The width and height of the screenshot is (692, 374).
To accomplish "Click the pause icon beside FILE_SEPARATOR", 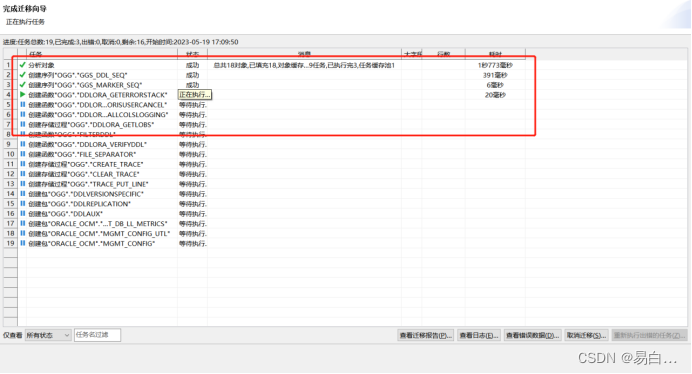I will click(x=23, y=154).
